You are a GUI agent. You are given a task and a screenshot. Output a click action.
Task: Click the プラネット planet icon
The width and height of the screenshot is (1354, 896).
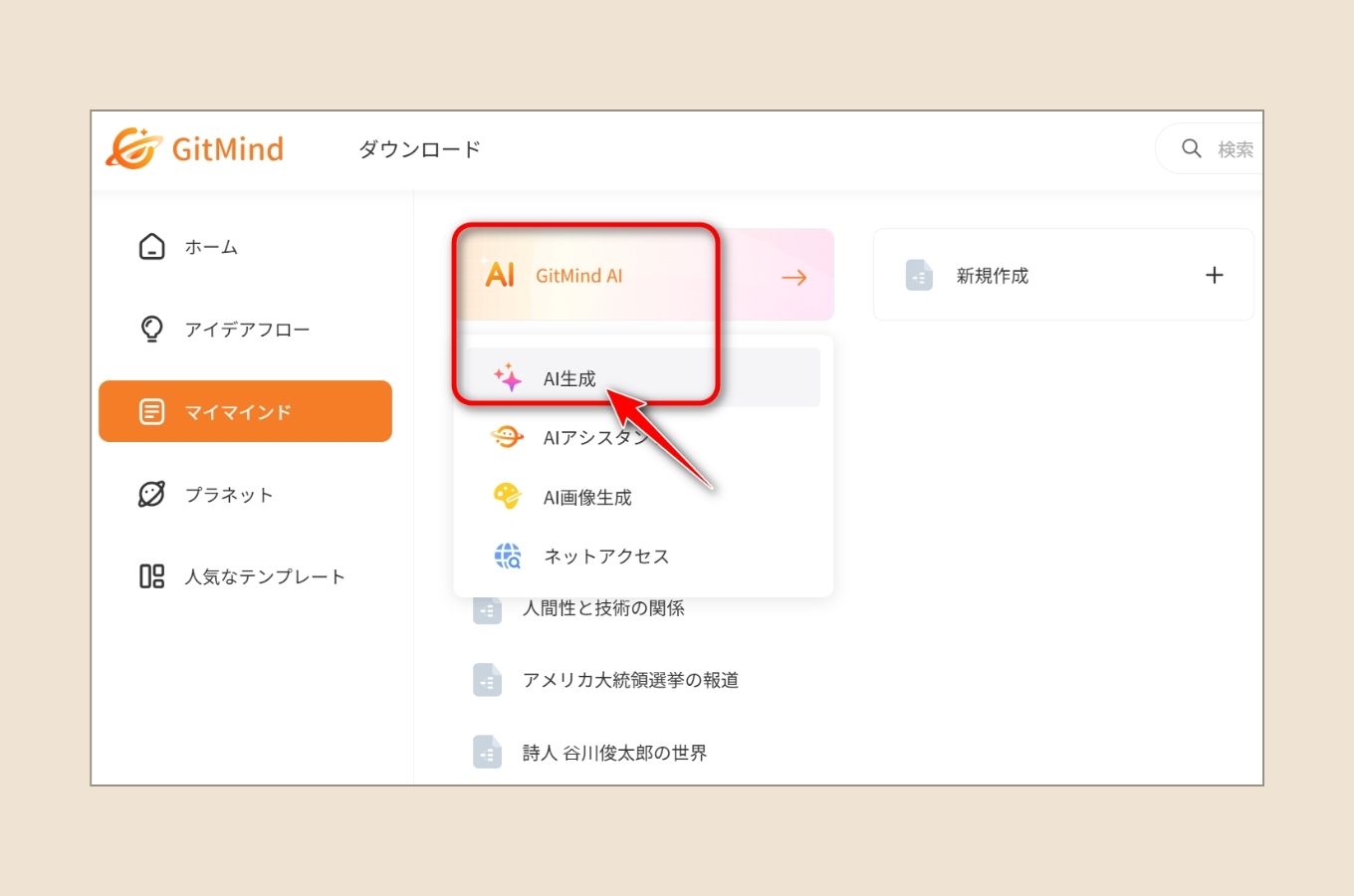[151, 494]
